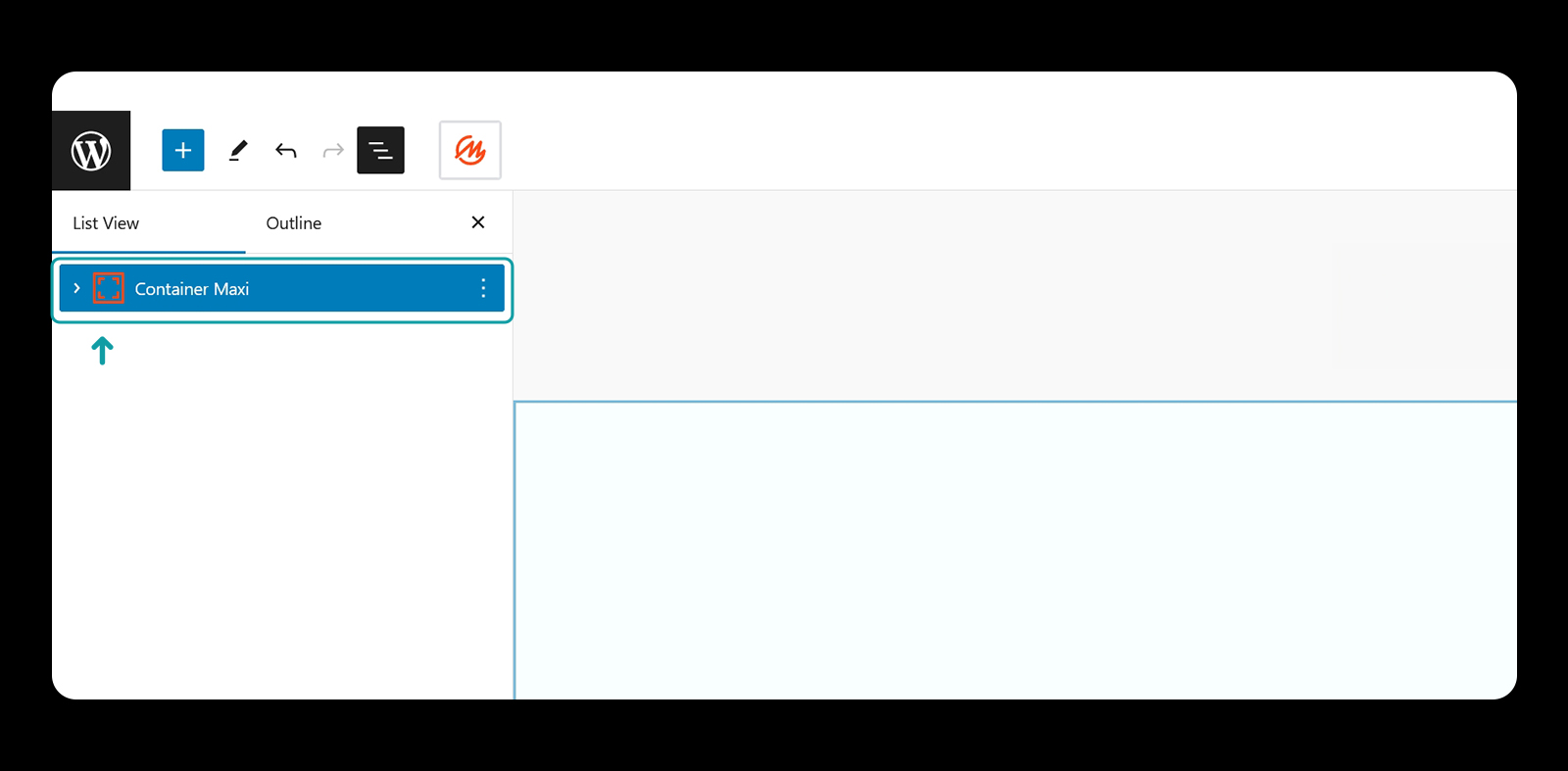Click the gray canvas area above the container
1568x771 pixels.
pyautogui.click(x=1015, y=295)
